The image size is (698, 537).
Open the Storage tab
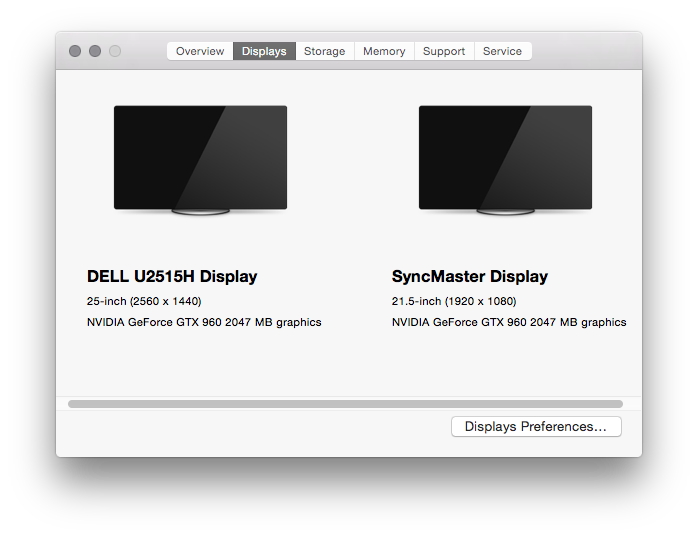(325, 51)
